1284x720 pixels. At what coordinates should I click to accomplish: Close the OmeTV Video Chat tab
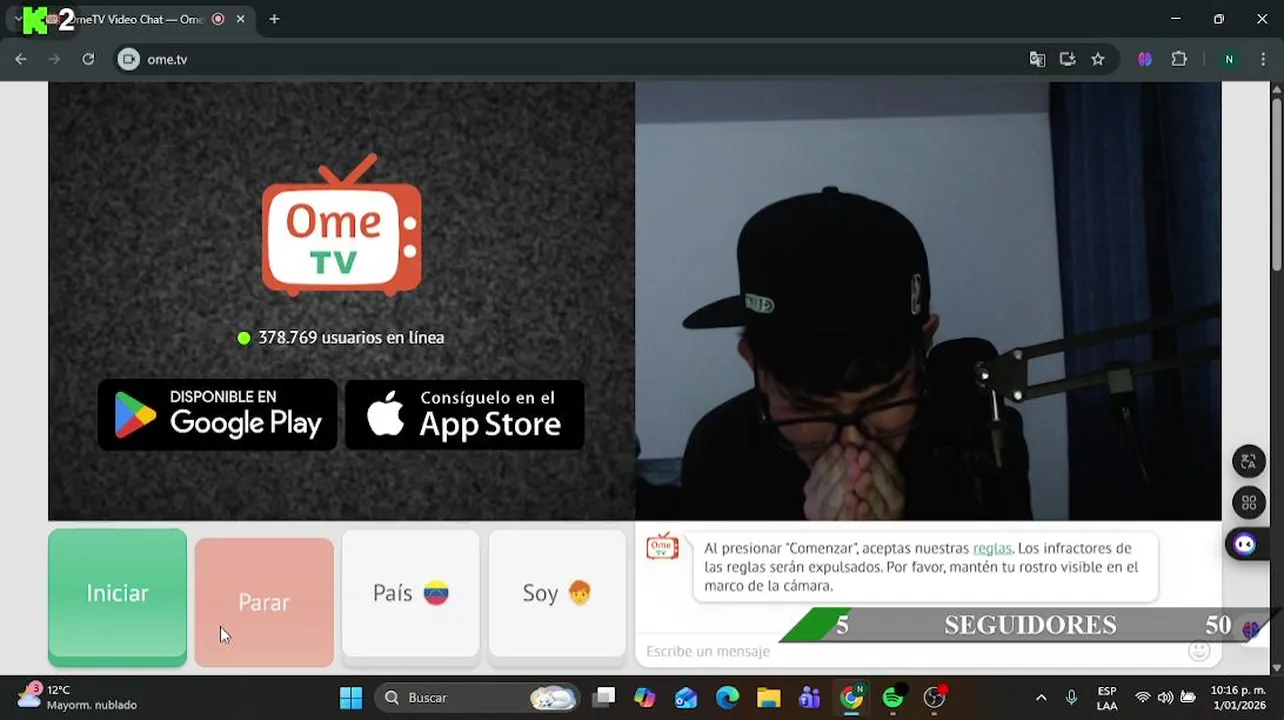(240, 19)
